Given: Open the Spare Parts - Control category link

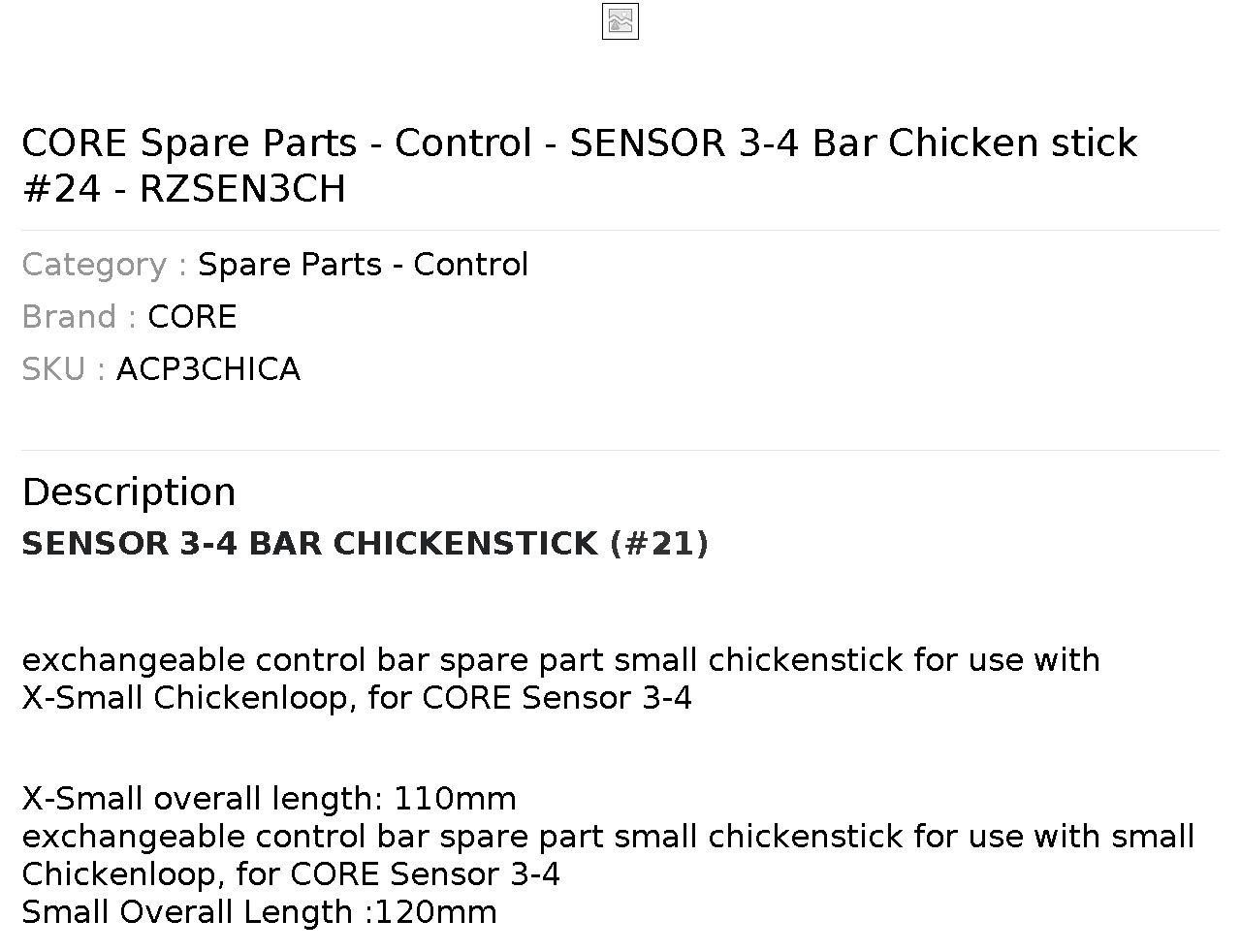Looking at the screenshot, I should (x=364, y=265).
